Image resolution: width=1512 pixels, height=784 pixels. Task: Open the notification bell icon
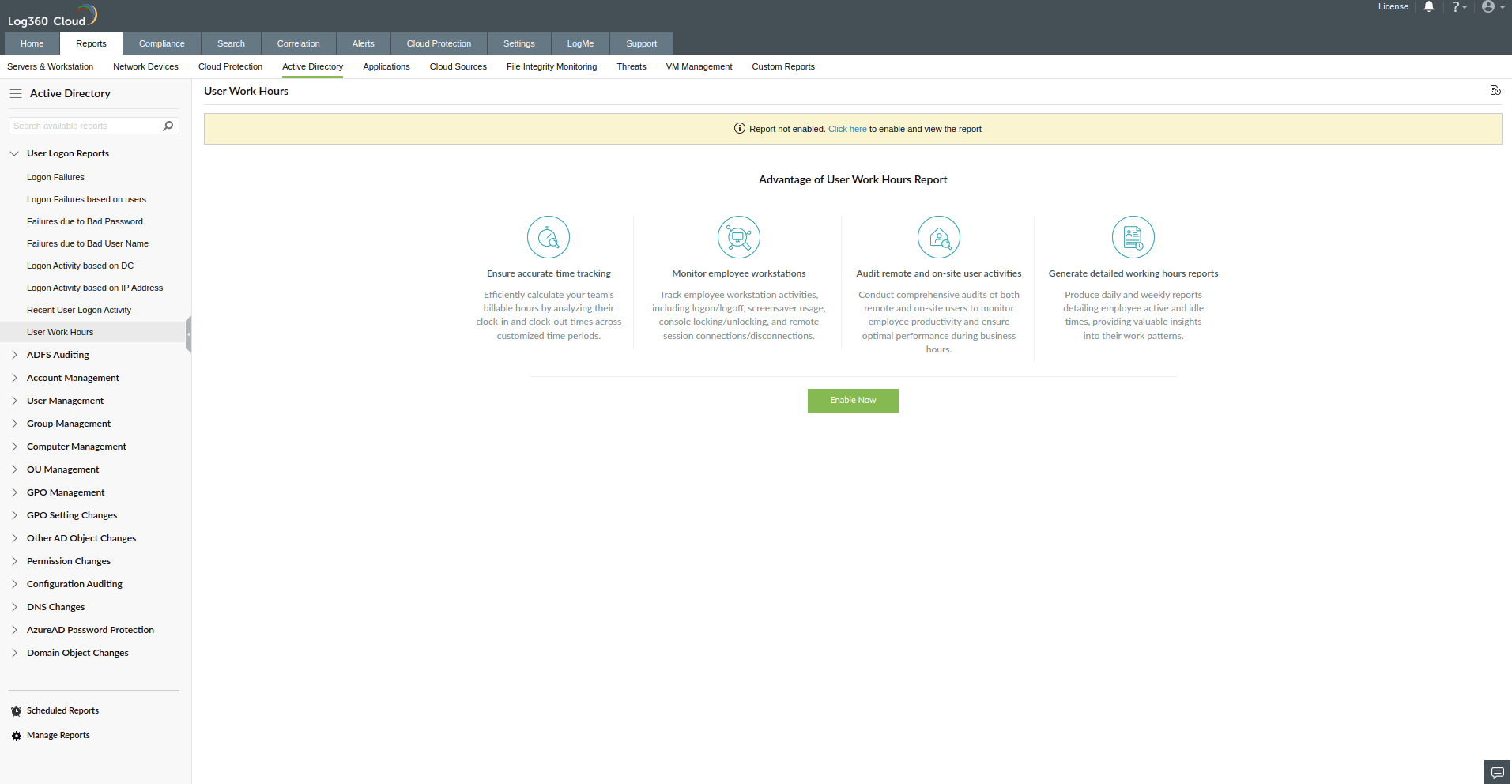1427,7
